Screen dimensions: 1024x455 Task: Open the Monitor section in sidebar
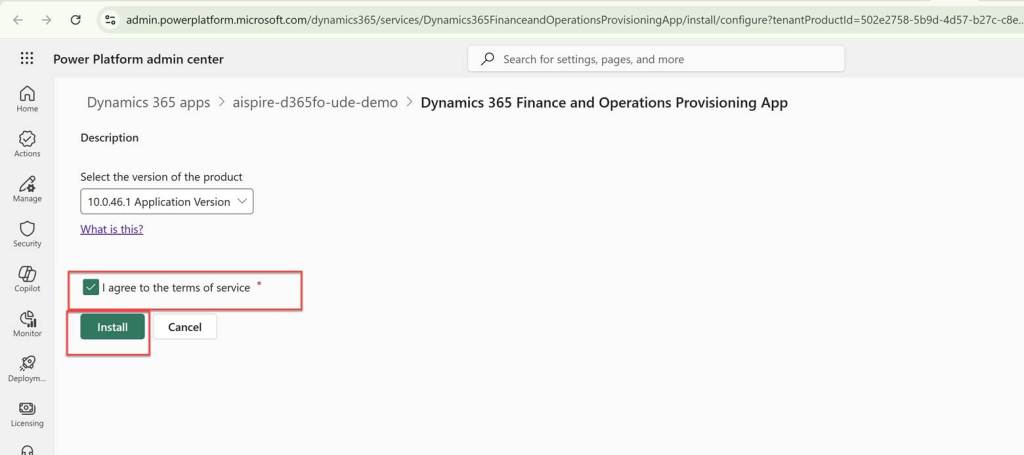(x=27, y=323)
